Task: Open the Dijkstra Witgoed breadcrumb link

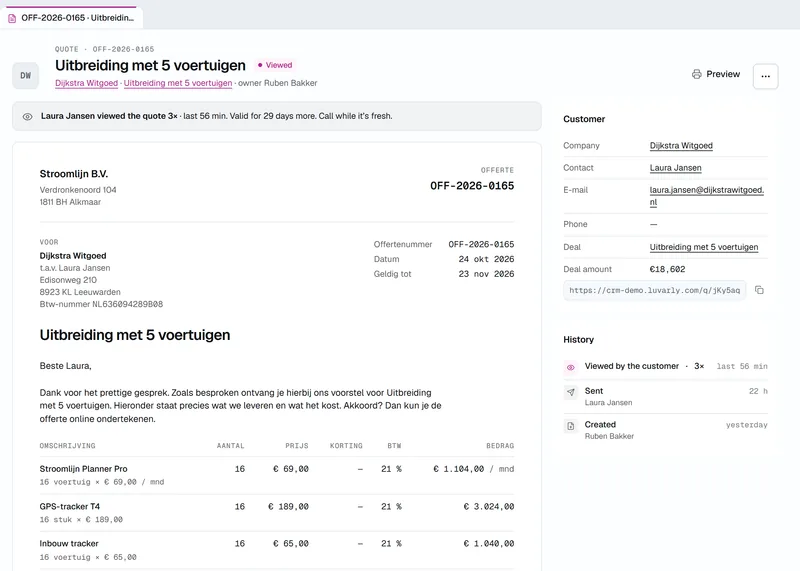Action: click(x=86, y=83)
